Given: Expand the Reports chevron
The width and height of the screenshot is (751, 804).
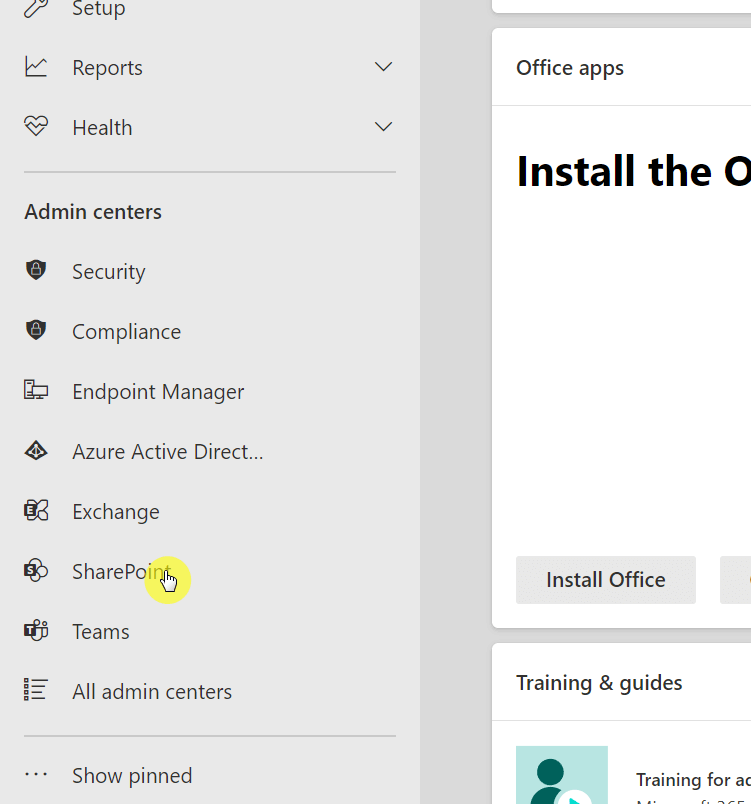Looking at the screenshot, I should 383,67.
